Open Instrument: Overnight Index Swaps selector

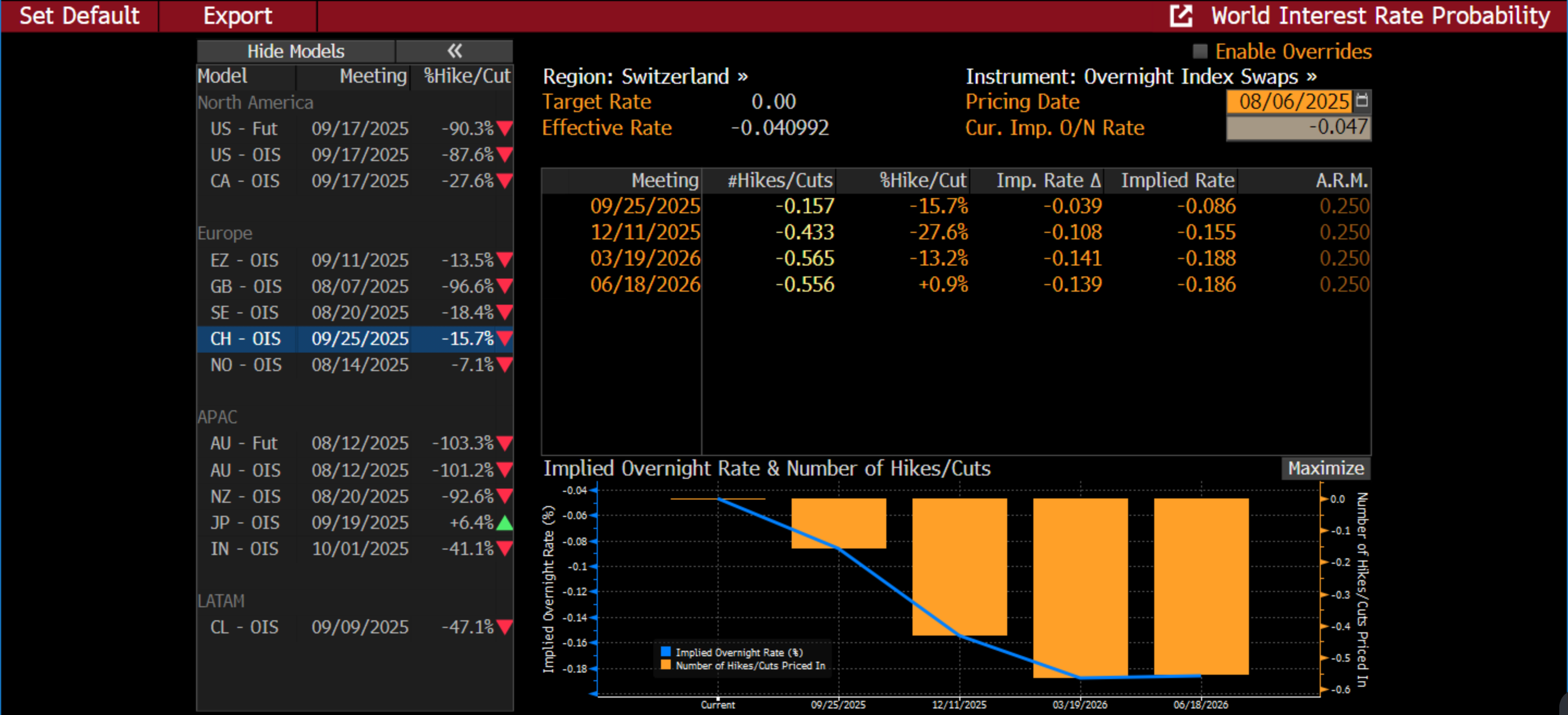1141,77
